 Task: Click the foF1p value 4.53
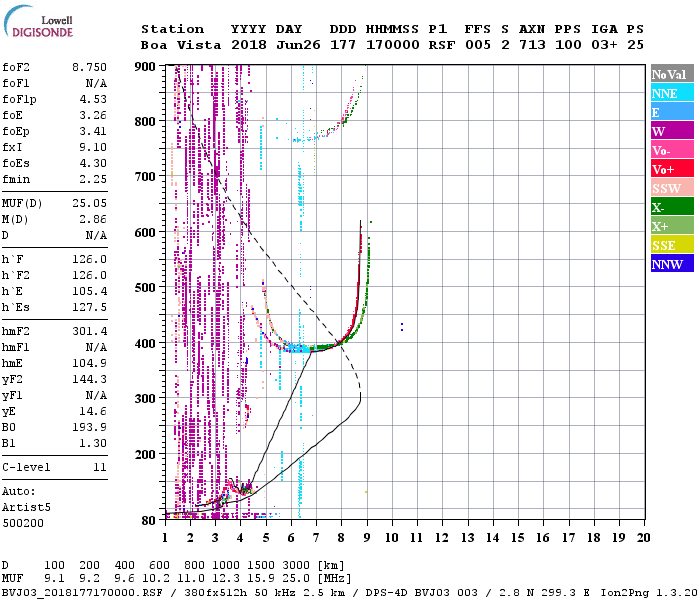click(x=93, y=99)
